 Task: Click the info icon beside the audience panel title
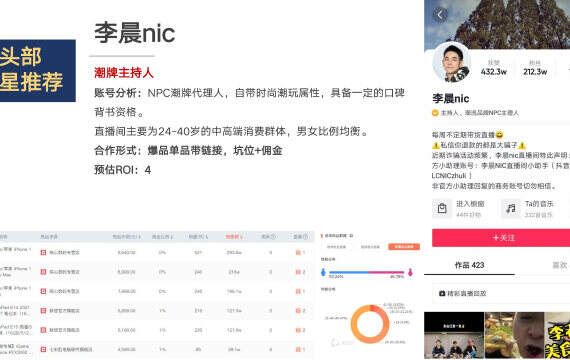351,236
